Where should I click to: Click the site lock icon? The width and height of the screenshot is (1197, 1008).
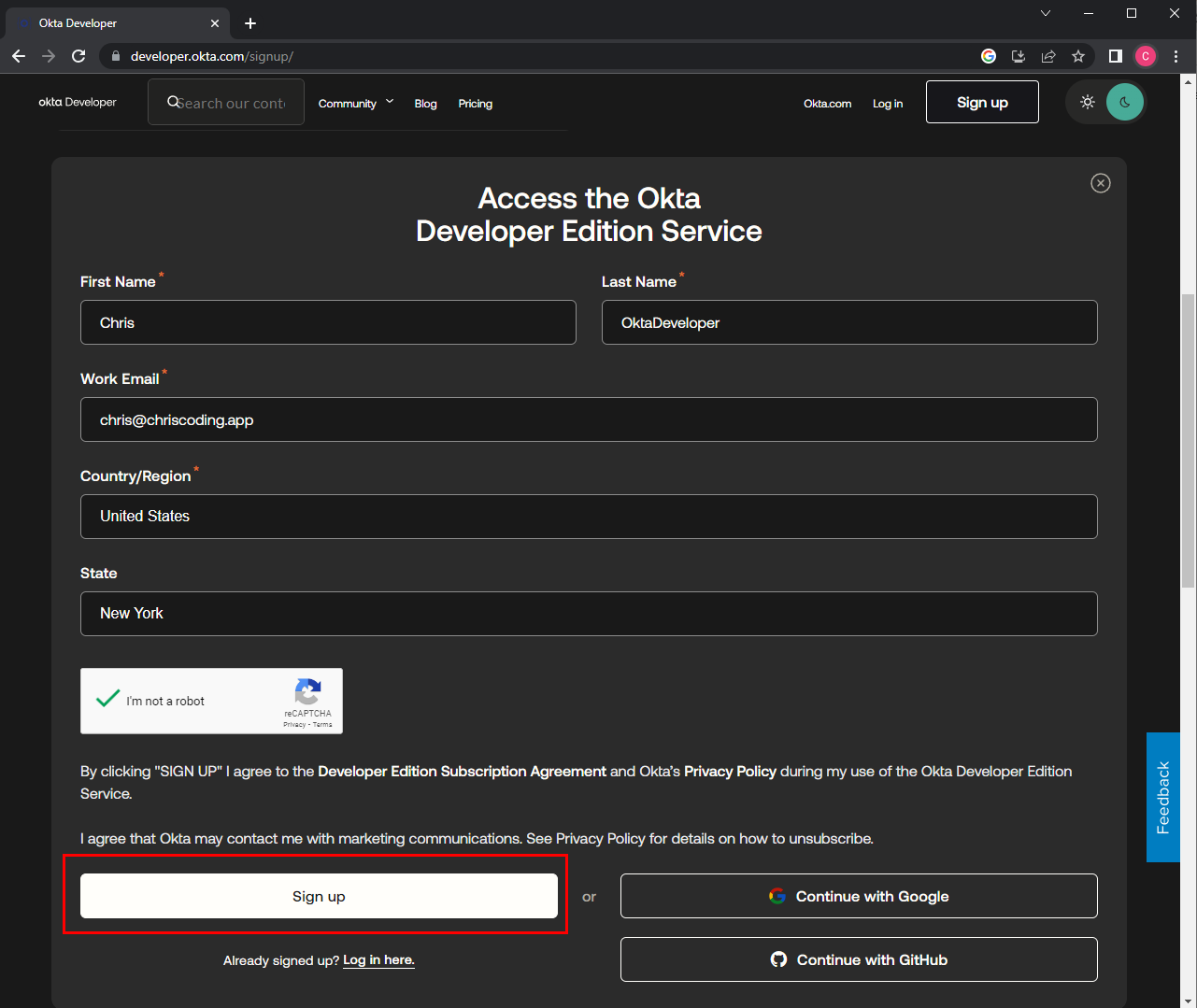(x=116, y=56)
